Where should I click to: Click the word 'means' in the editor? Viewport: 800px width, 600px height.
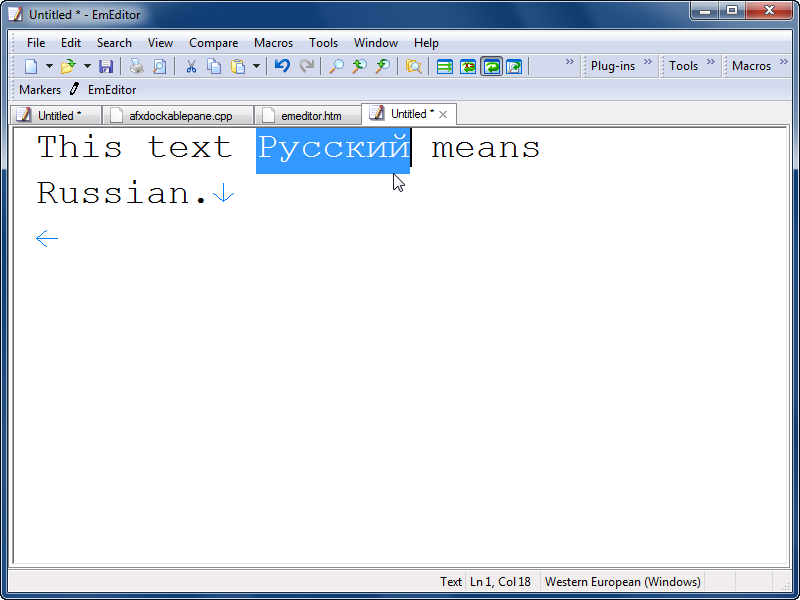point(486,148)
